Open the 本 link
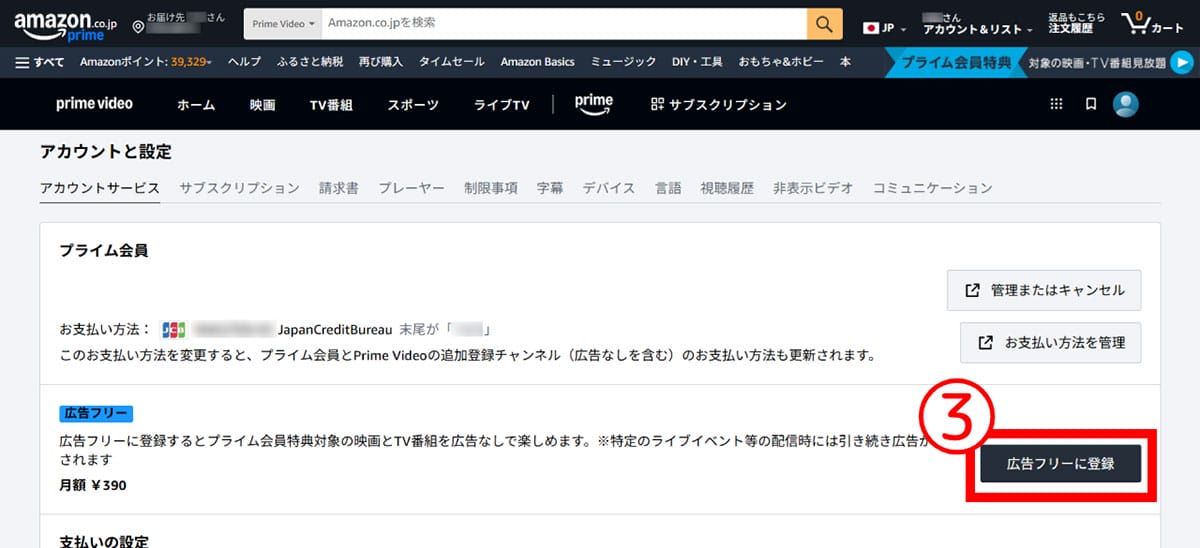The width and height of the screenshot is (1200, 548). (x=845, y=62)
